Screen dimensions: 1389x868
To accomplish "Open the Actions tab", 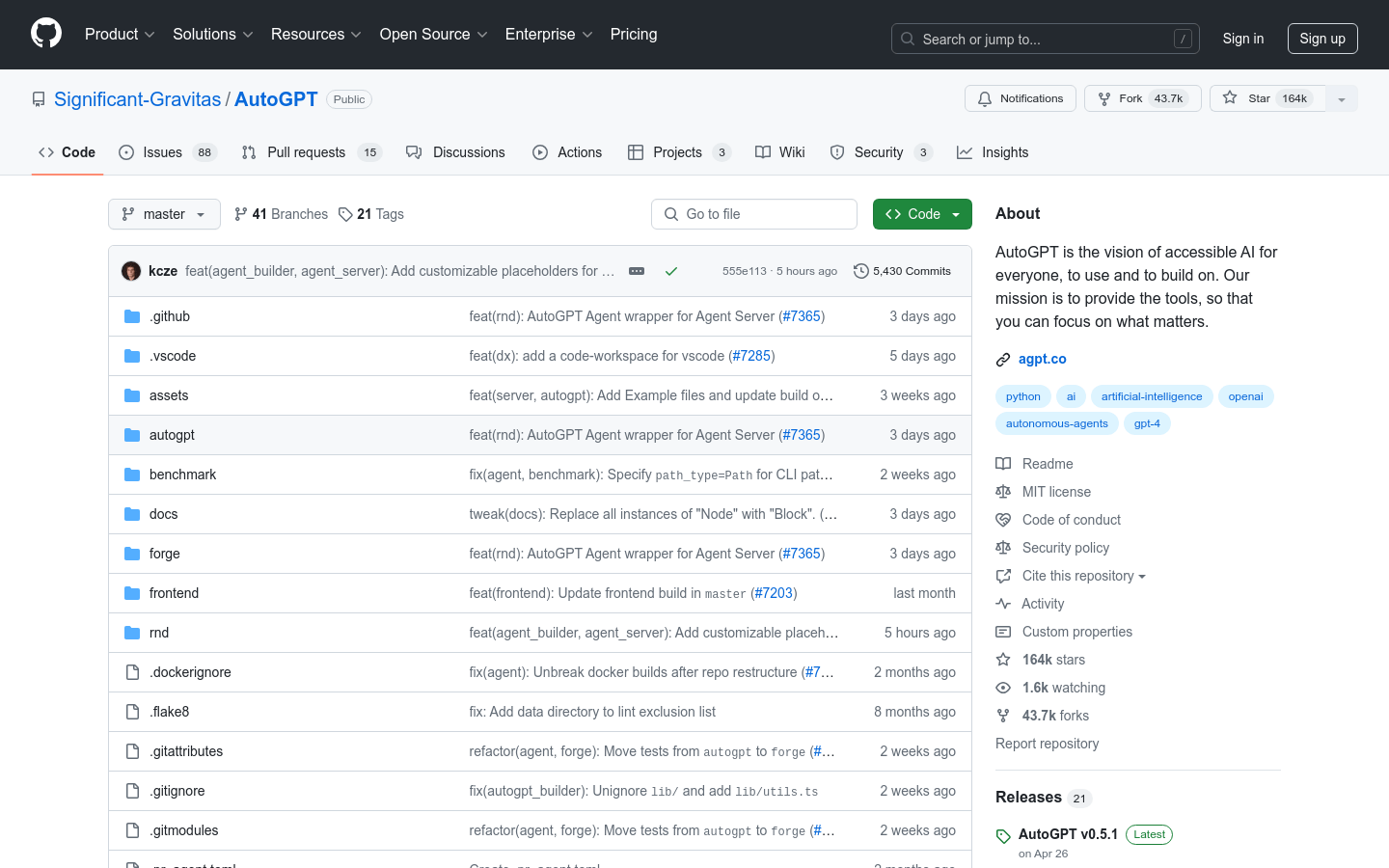I will [567, 152].
